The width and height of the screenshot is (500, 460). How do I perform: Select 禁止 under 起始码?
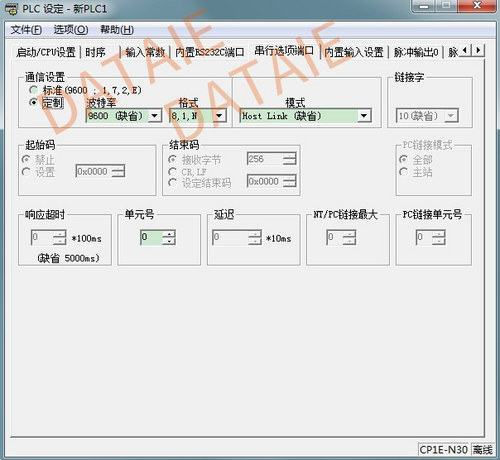click(38, 160)
